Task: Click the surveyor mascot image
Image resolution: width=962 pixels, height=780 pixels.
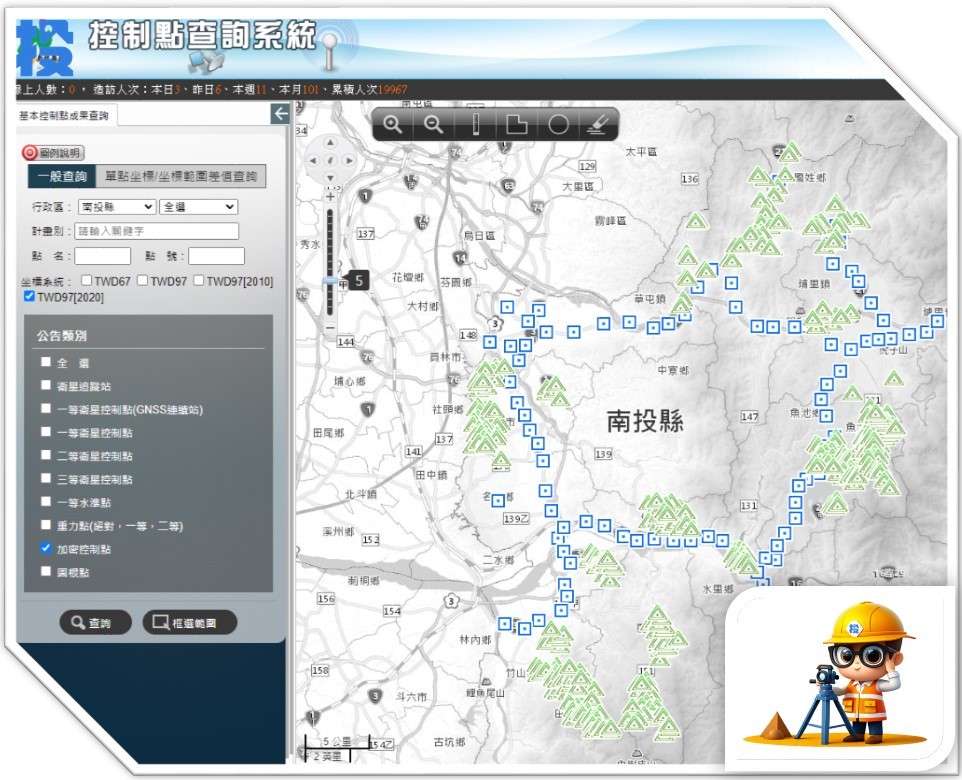Action: [x=841, y=675]
